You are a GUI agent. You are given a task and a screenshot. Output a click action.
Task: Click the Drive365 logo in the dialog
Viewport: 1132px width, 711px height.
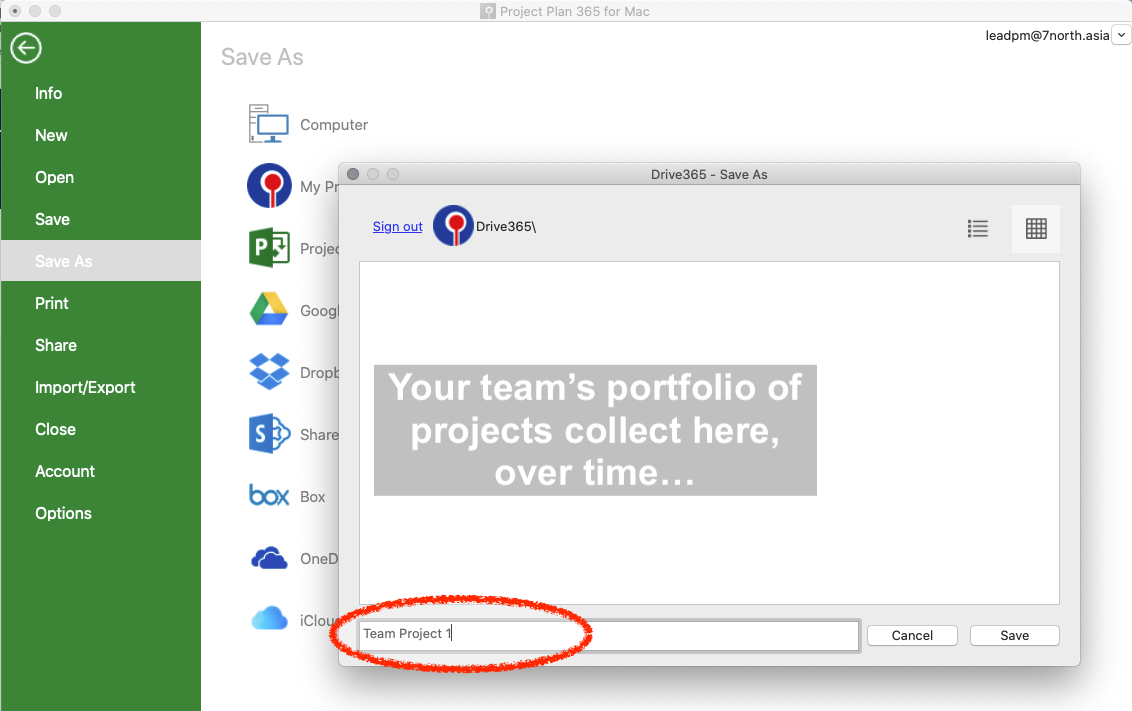point(453,226)
